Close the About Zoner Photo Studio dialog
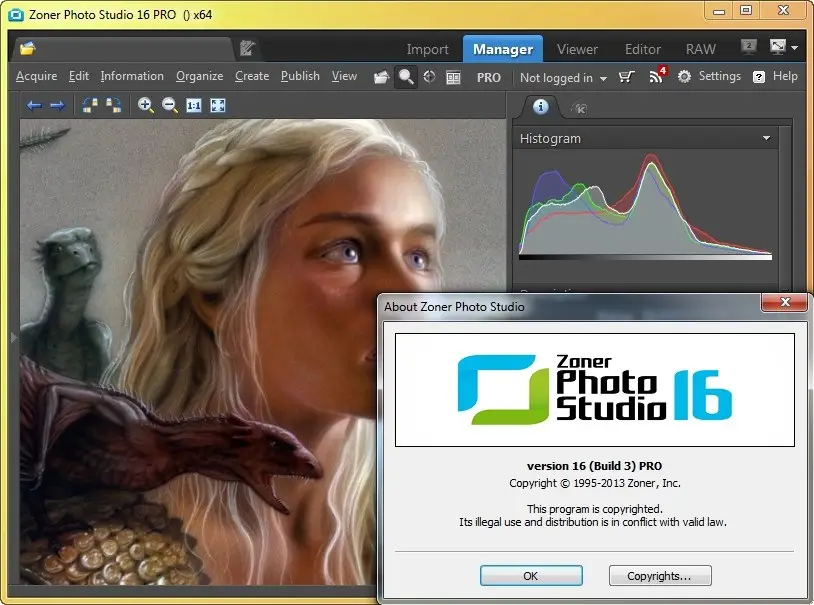 tap(785, 302)
